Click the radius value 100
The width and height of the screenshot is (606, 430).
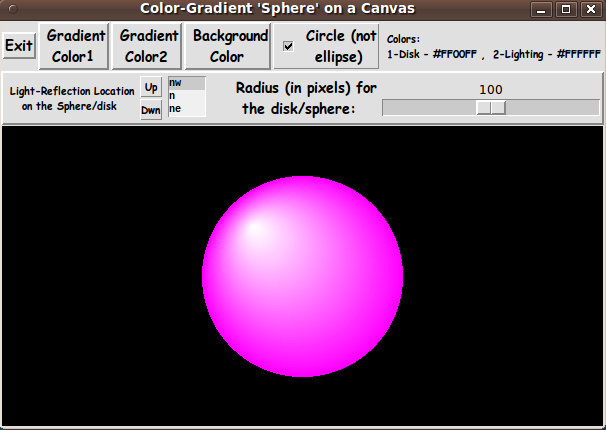tap(491, 90)
